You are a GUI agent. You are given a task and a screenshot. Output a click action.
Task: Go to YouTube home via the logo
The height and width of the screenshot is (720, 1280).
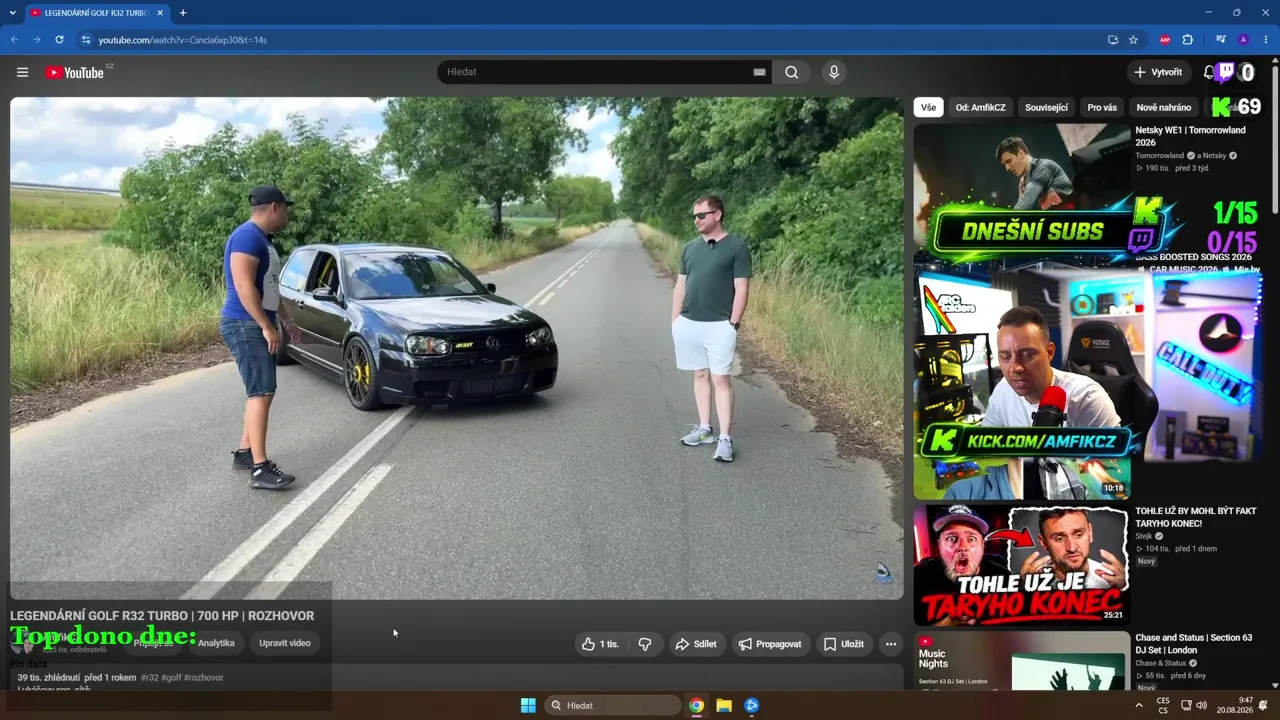(x=75, y=72)
